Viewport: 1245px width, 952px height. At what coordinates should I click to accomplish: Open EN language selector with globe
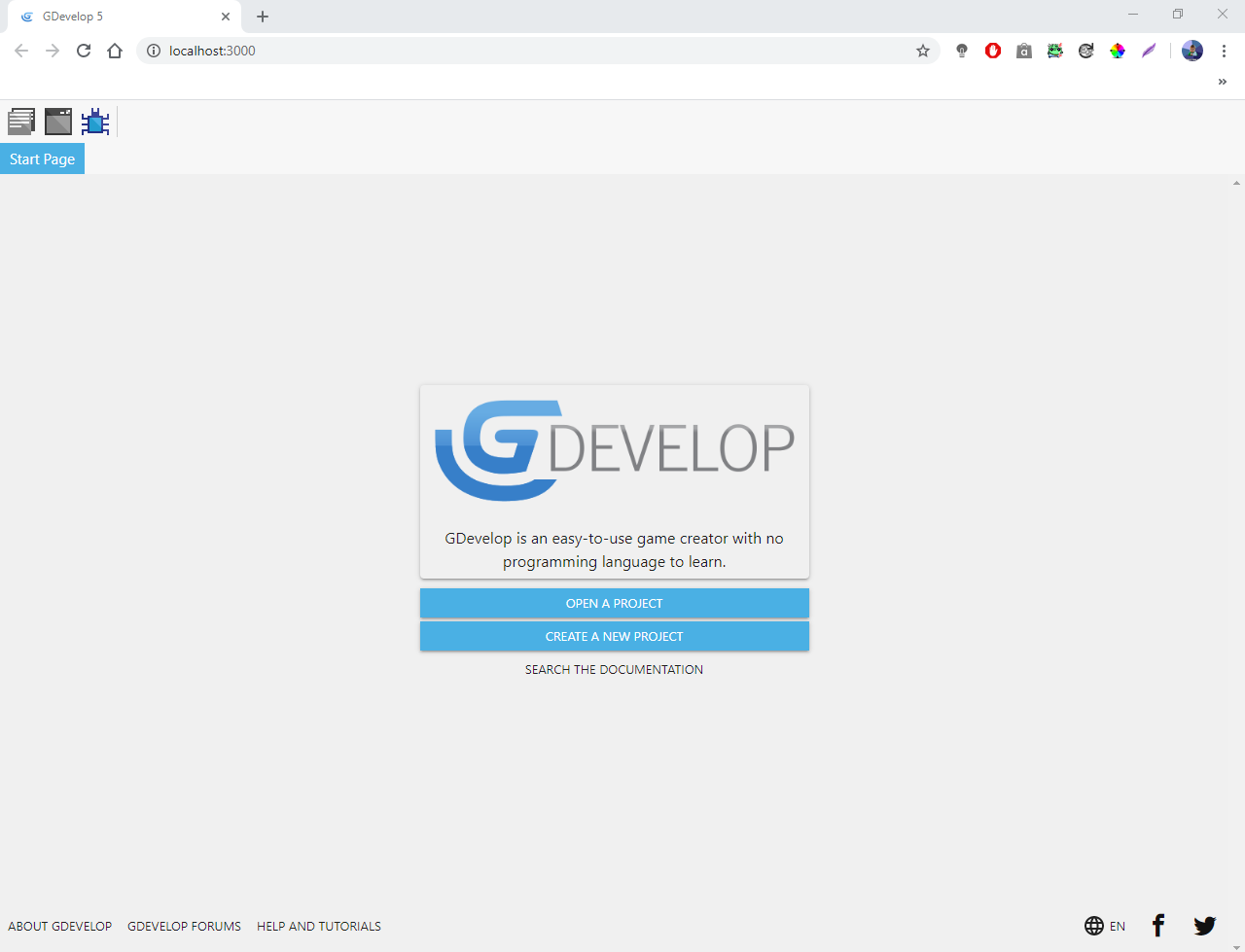pyautogui.click(x=1105, y=926)
